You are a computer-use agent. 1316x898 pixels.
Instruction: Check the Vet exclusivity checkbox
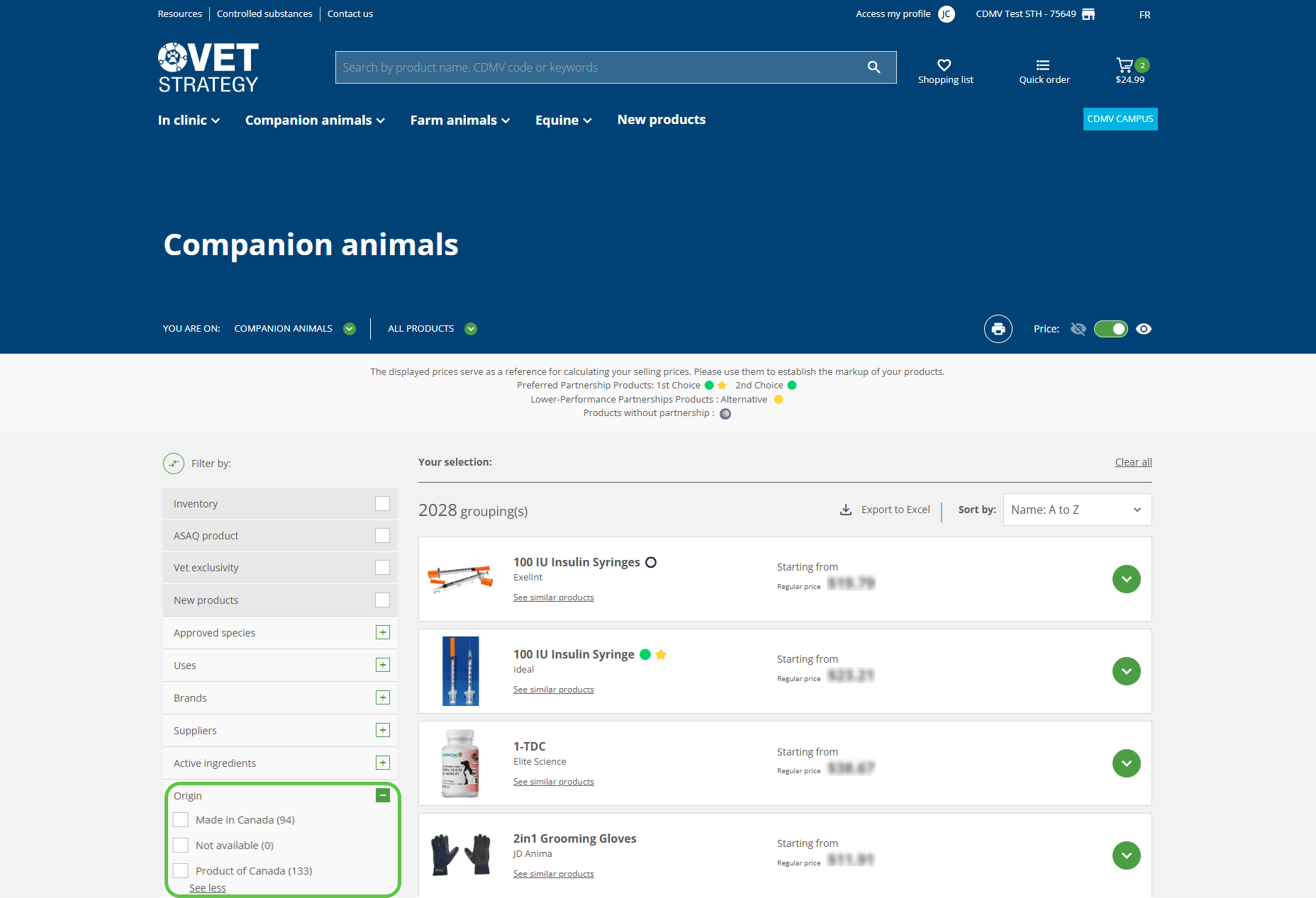(382, 568)
